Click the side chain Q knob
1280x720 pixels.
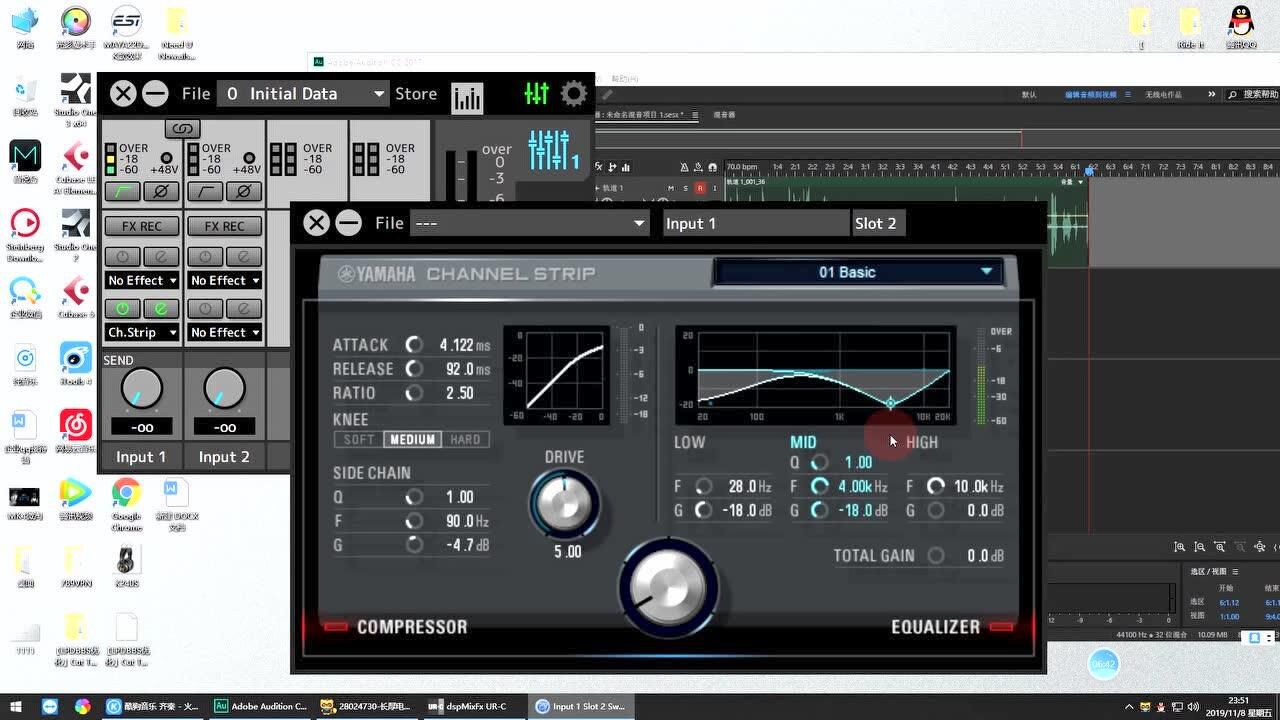(x=414, y=497)
